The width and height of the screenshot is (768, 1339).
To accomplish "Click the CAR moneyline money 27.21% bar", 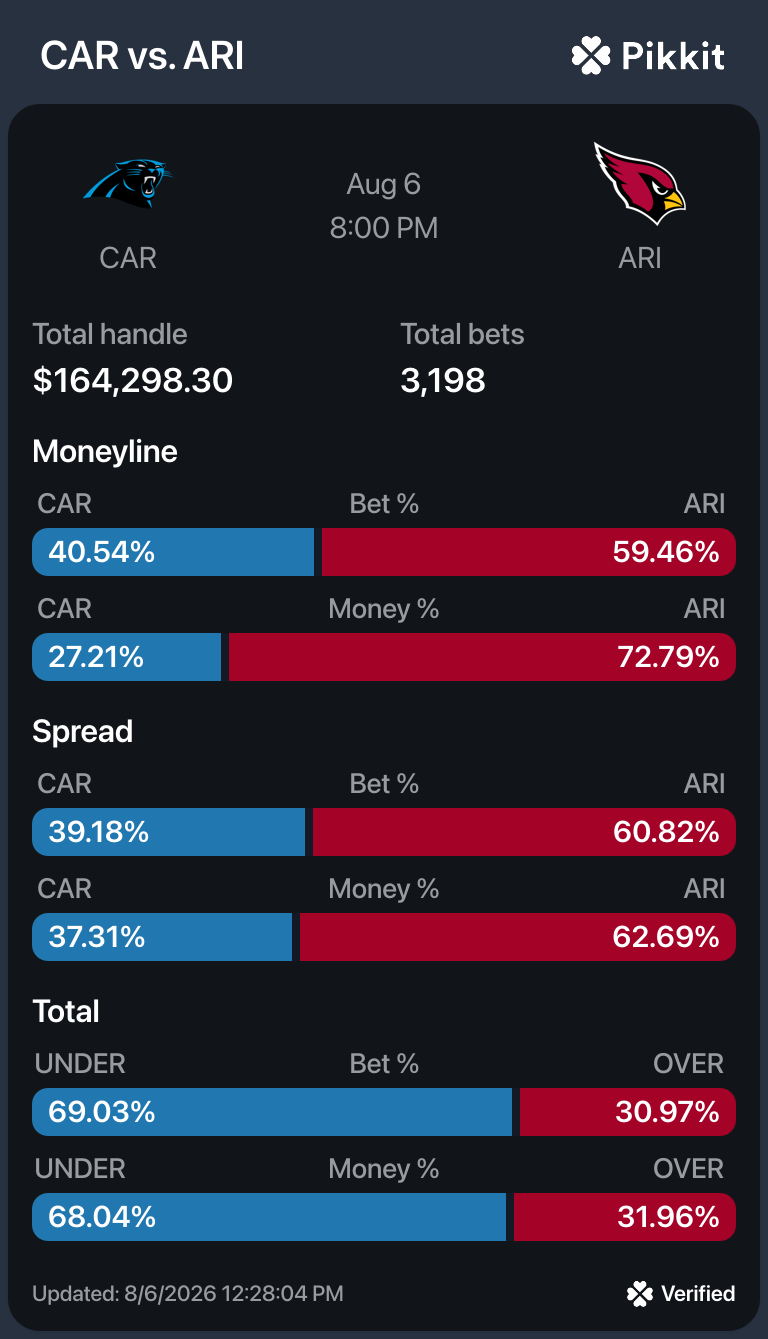I will click(x=126, y=657).
